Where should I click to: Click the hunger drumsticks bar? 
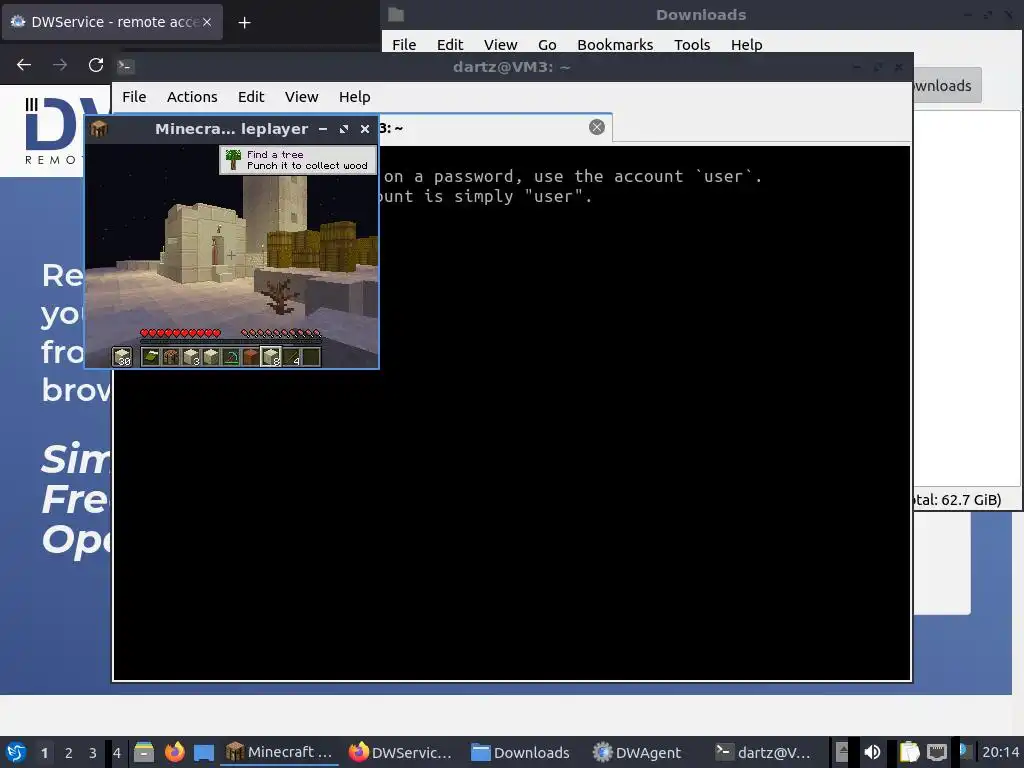pos(281,333)
